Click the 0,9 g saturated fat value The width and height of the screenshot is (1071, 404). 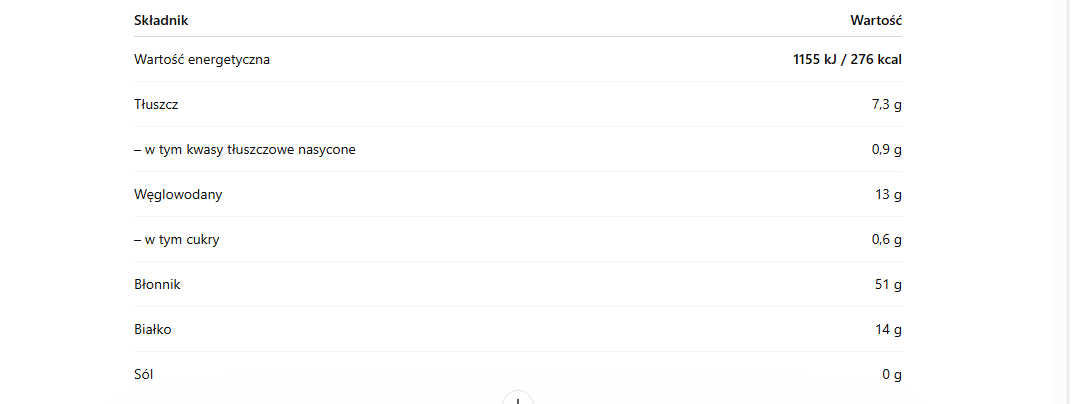click(887, 149)
